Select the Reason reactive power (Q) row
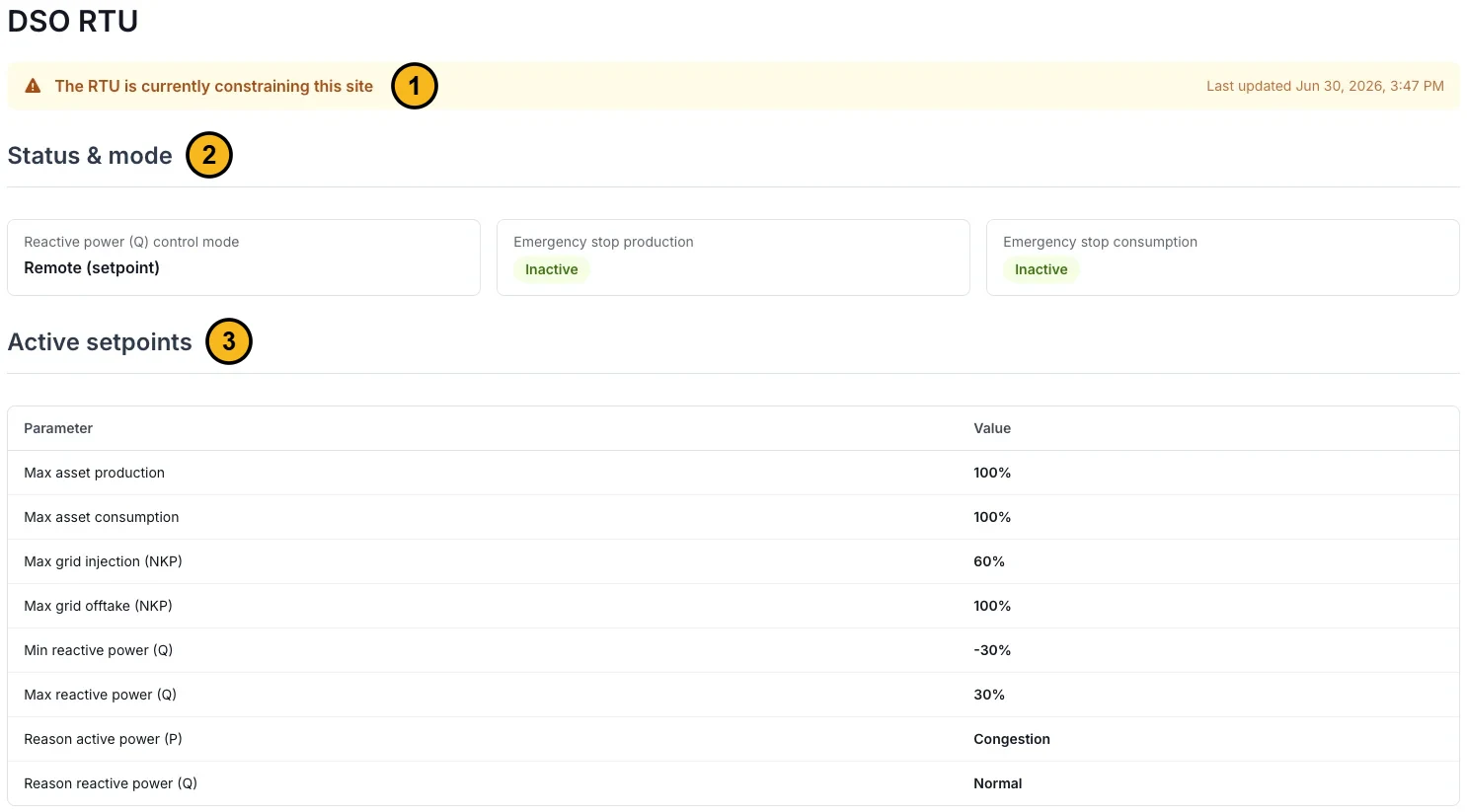The image size is (1467, 812). [x=733, y=783]
